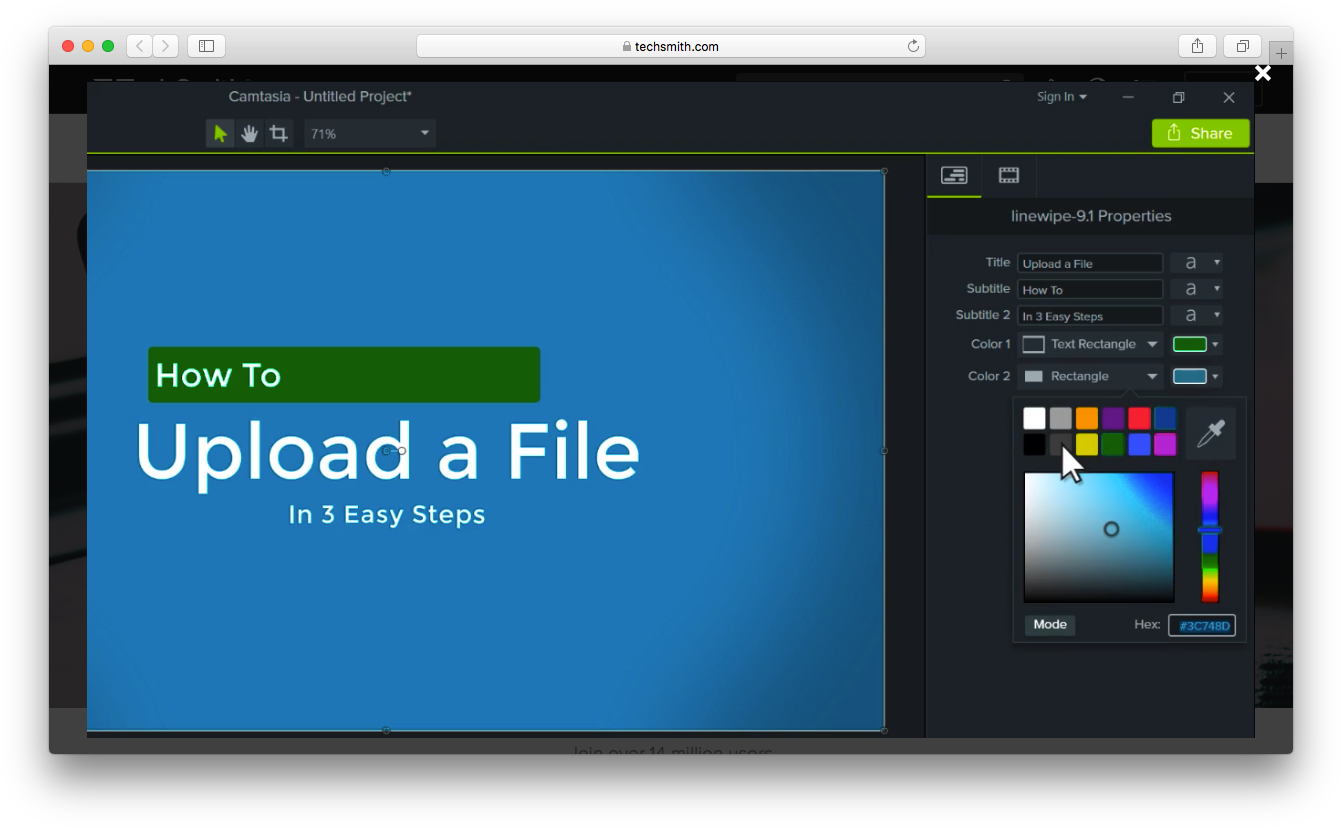The image size is (1341, 828).
Task: Choose the Crop tool
Action: click(278, 133)
